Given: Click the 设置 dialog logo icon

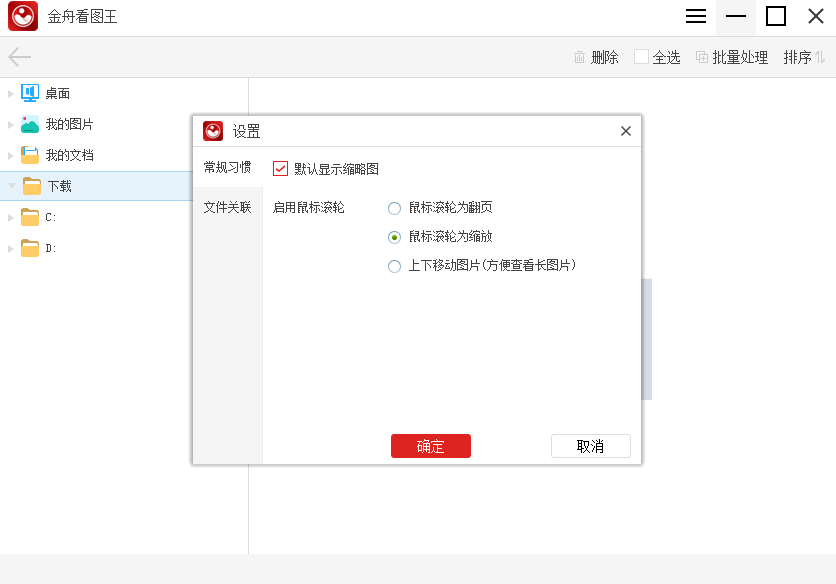Looking at the screenshot, I should coord(213,131).
